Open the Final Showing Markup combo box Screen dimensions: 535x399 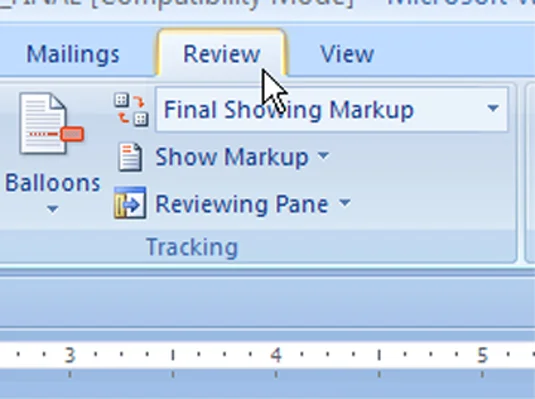tap(331, 110)
